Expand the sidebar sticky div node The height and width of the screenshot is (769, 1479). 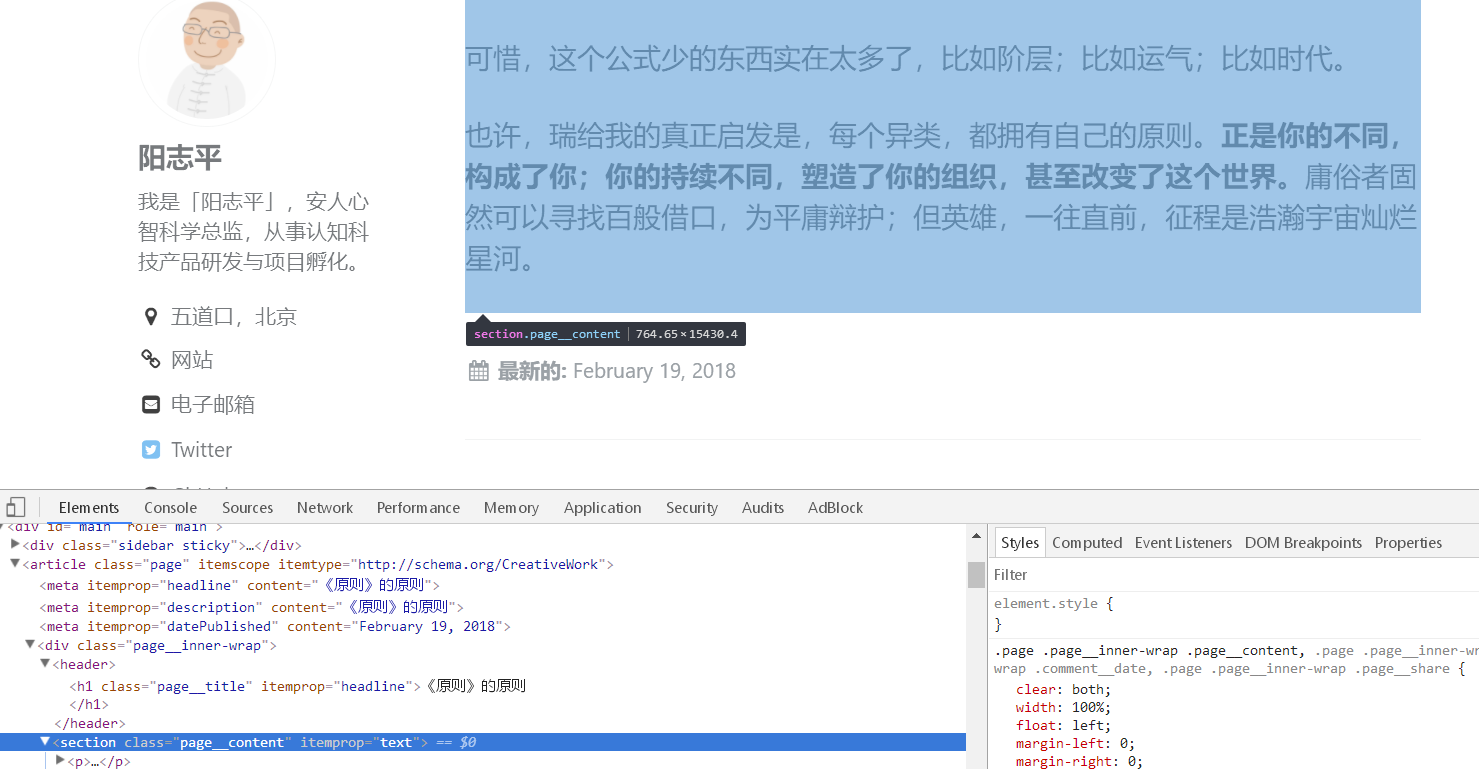click(x=15, y=544)
